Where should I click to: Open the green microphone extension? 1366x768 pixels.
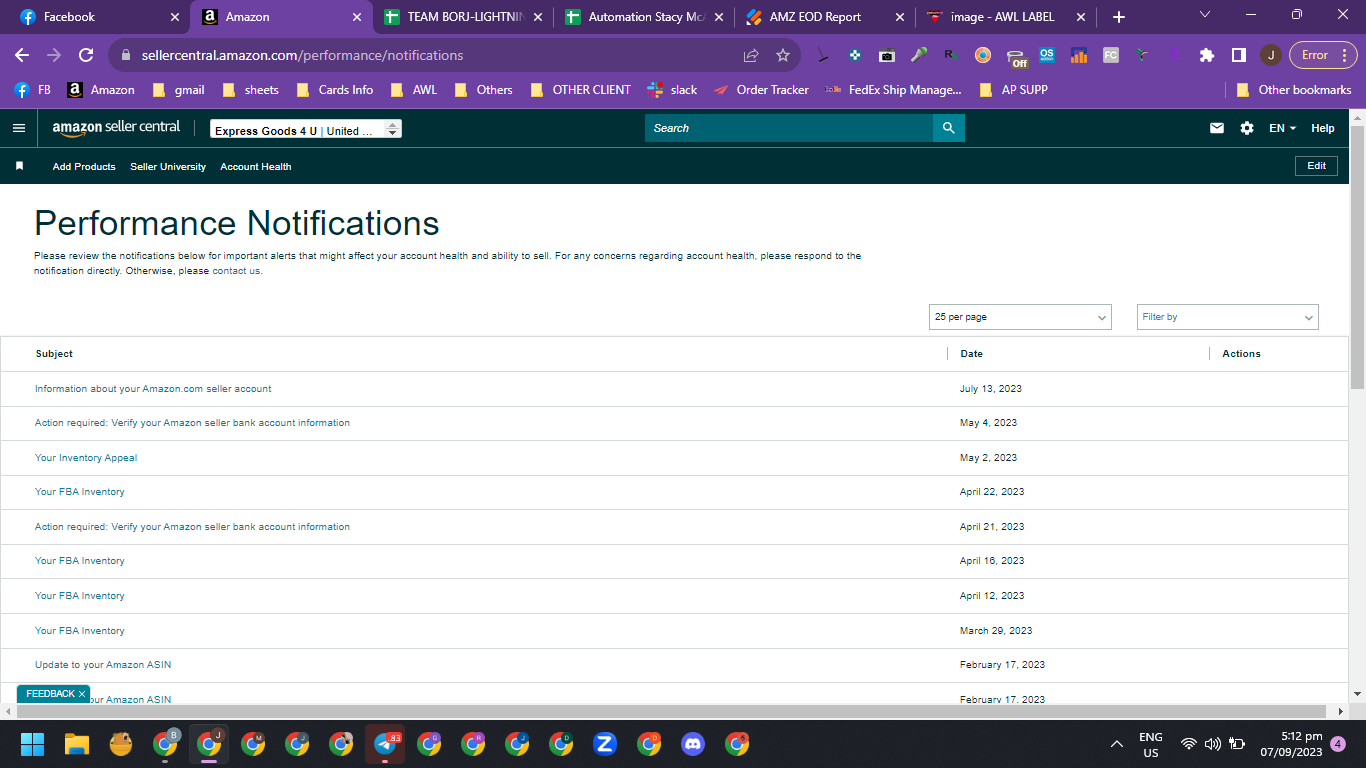tap(918, 55)
